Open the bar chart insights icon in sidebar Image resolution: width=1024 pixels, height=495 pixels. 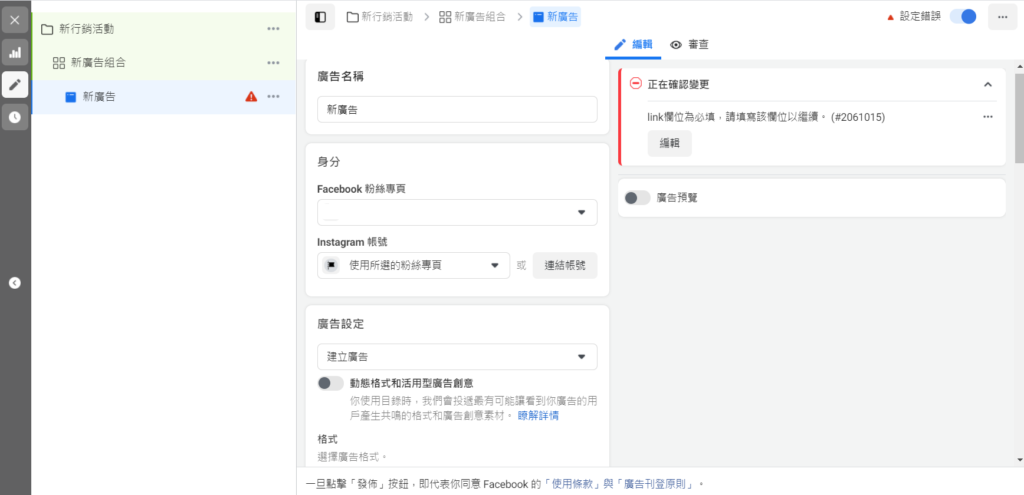click(x=15, y=52)
